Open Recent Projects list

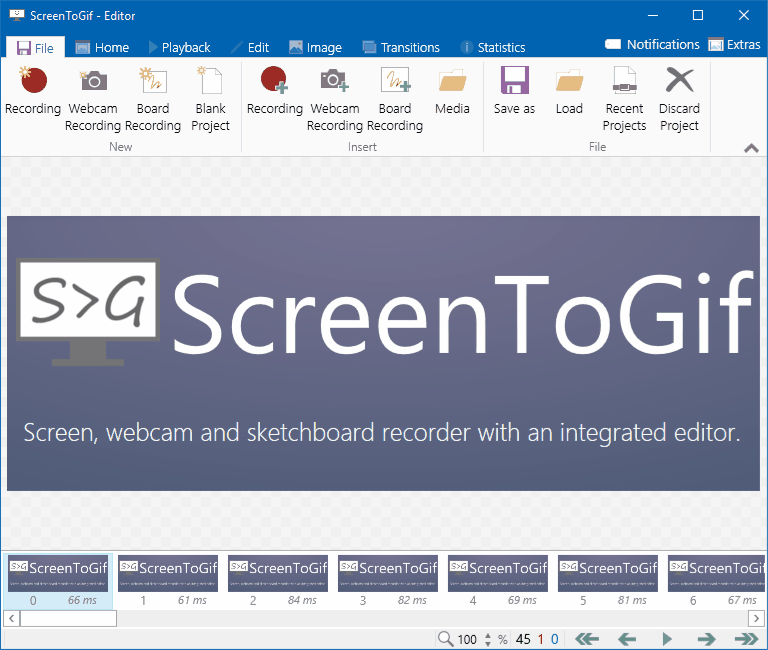(624, 98)
